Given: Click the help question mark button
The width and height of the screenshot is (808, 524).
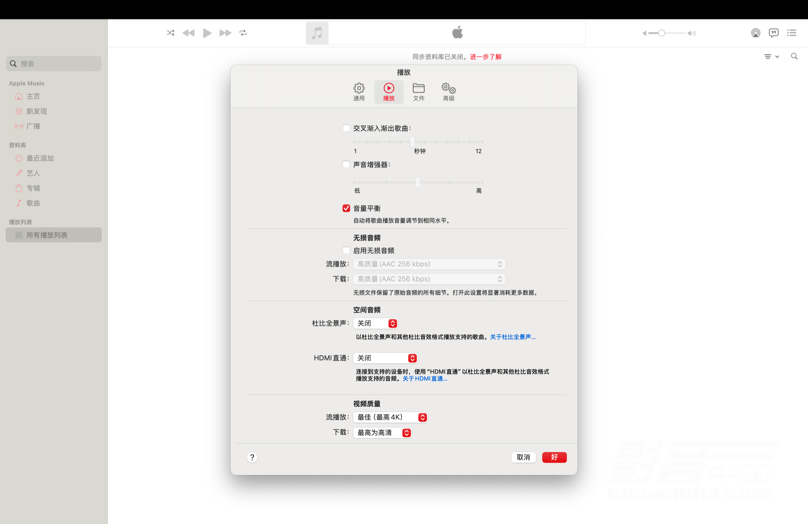Looking at the screenshot, I should click(x=252, y=457).
